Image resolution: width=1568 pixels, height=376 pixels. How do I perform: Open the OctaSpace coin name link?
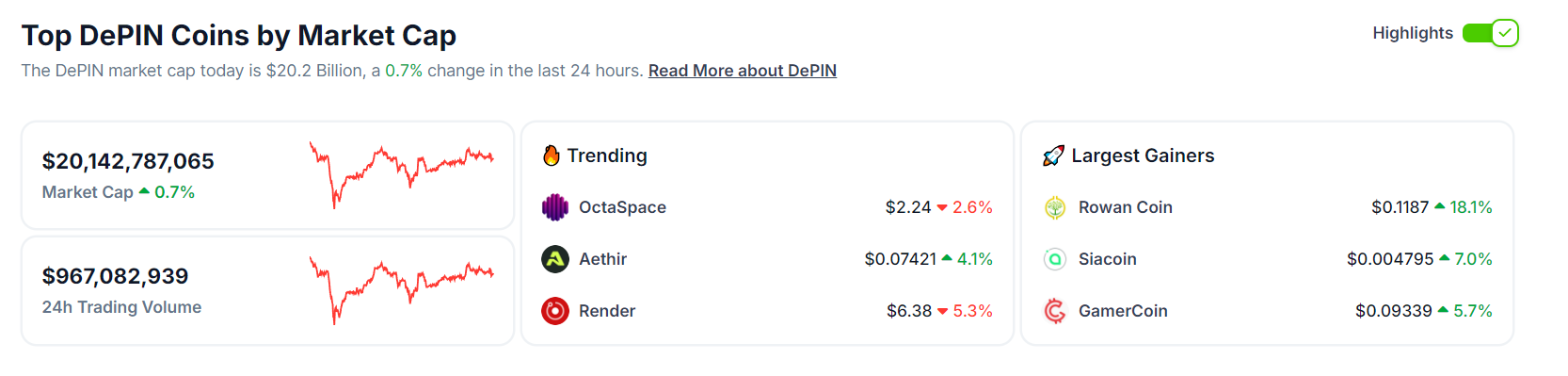click(622, 207)
